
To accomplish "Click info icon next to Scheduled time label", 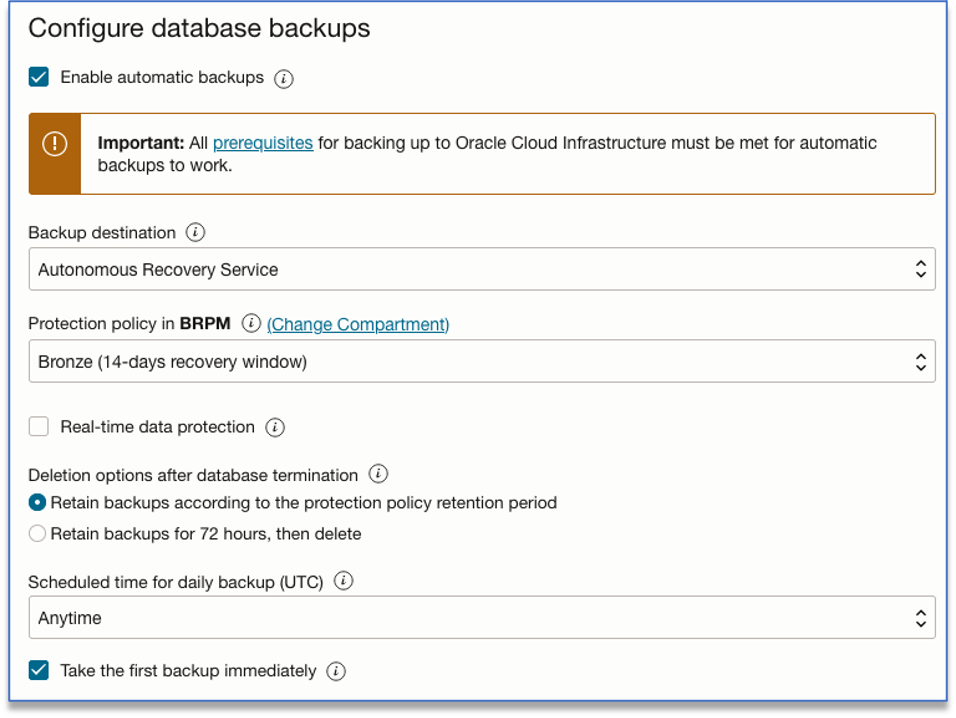I will pyautogui.click(x=343, y=582).
